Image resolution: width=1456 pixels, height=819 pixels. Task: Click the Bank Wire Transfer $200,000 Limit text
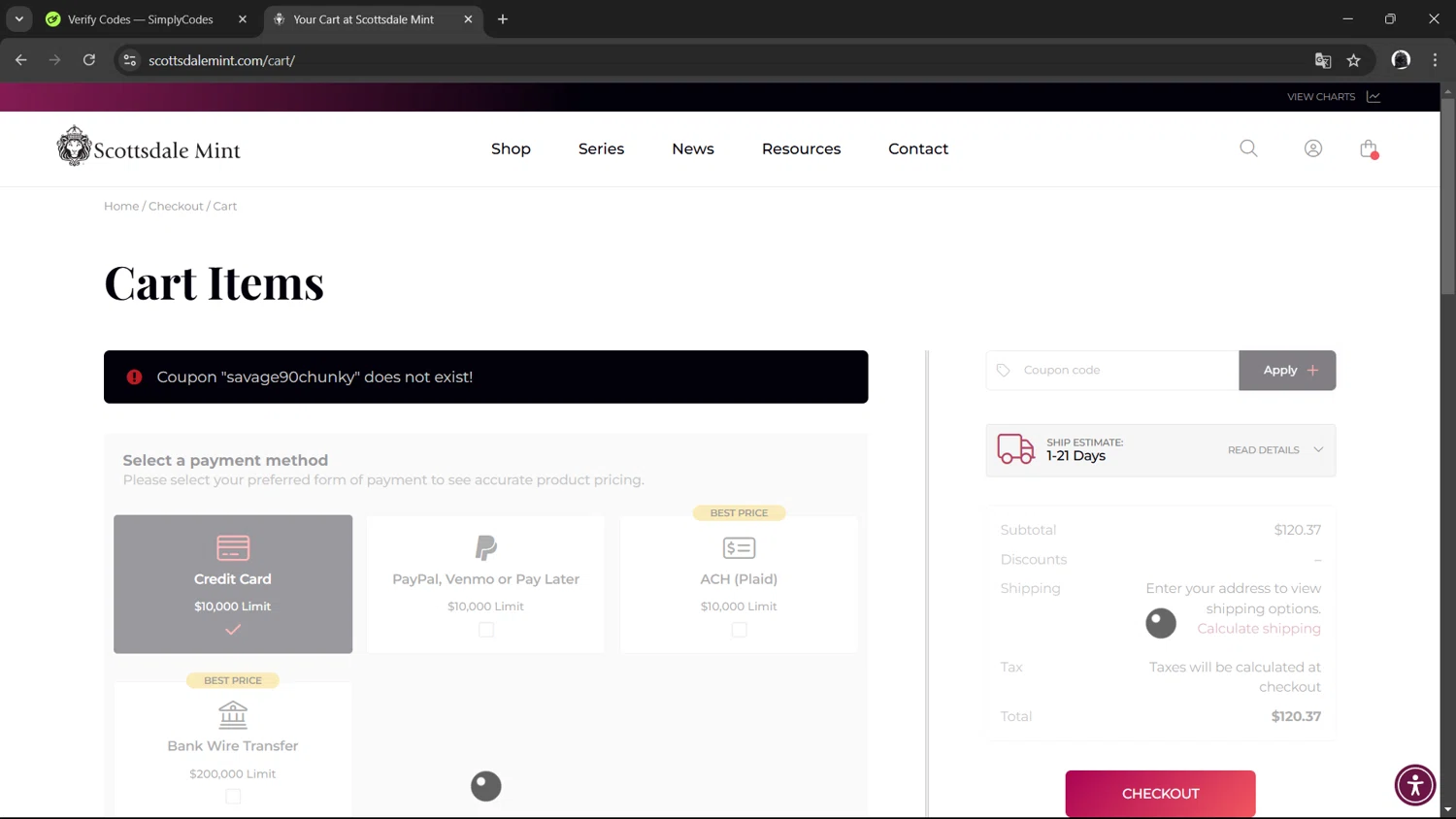[233, 773]
